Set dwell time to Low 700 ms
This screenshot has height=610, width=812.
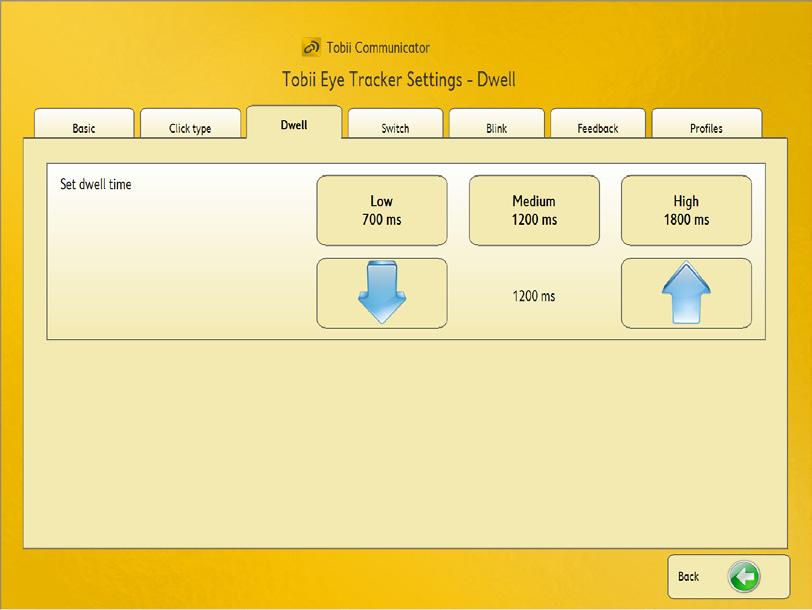tap(382, 210)
